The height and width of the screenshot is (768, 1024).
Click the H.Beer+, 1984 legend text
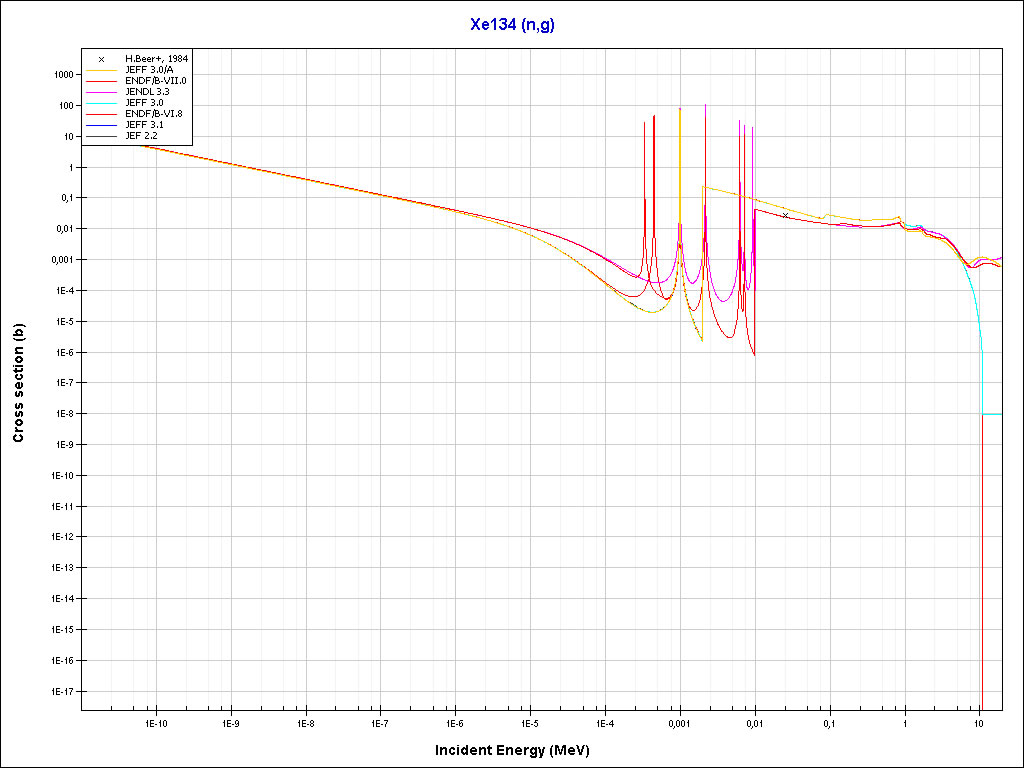156,59
